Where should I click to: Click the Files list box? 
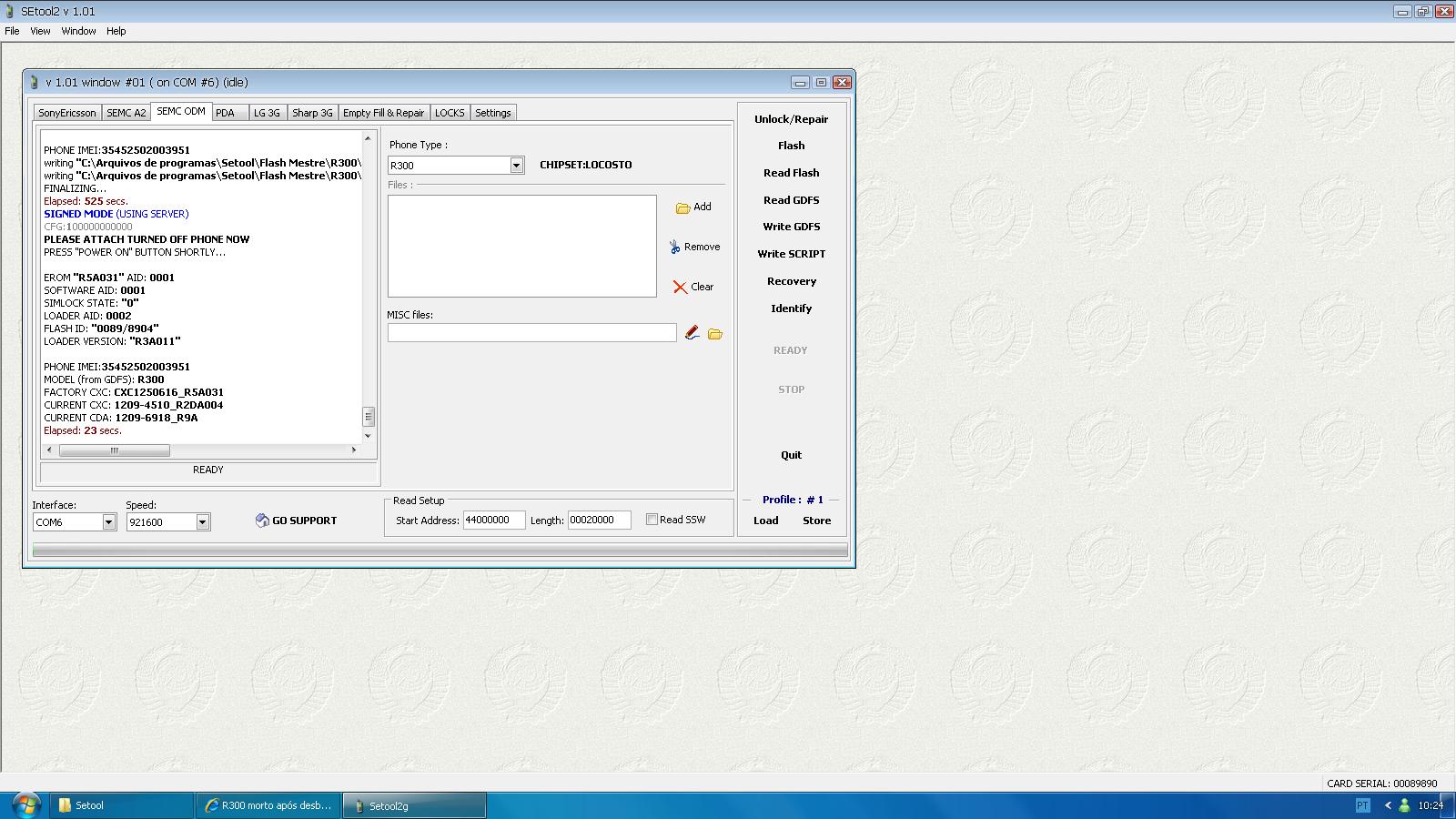pyautogui.click(x=522, y=246)
